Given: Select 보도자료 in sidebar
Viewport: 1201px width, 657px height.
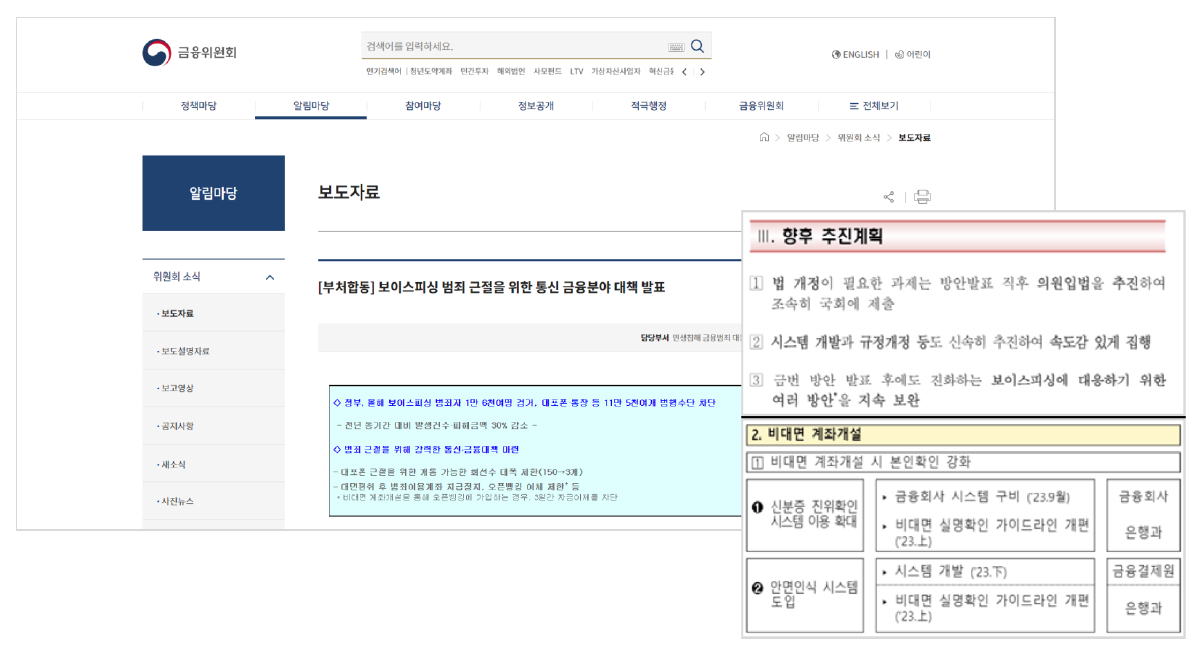Looking at the screenshot, I should click(213, 313).
